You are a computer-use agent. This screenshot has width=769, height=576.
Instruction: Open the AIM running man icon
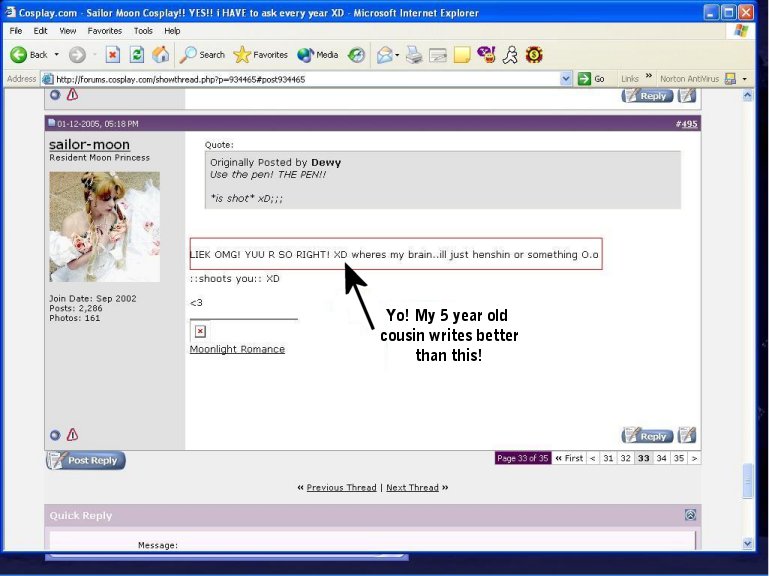510,55
